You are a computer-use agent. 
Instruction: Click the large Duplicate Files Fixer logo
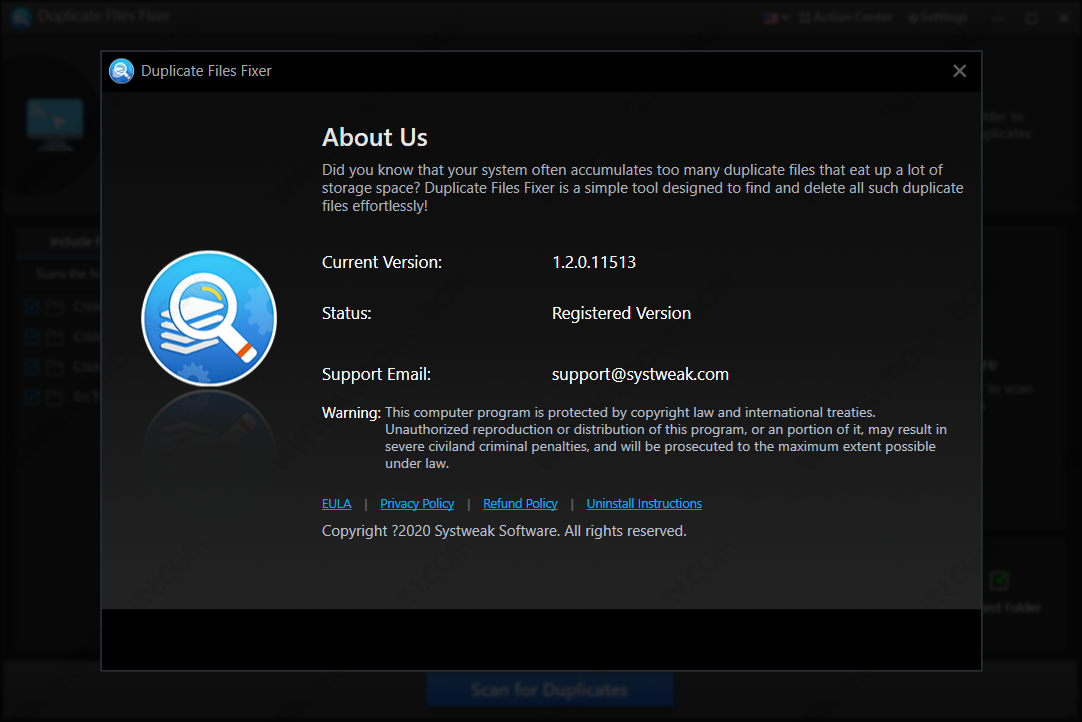[209, 318]
